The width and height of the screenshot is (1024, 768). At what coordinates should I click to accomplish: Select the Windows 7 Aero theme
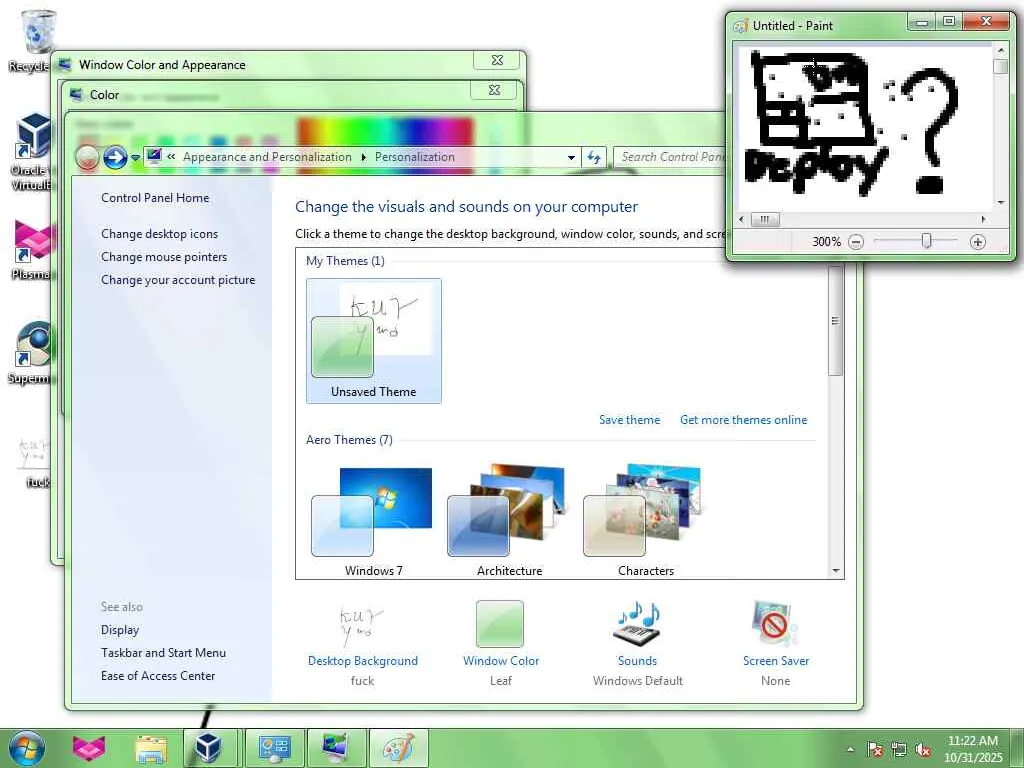374,520
